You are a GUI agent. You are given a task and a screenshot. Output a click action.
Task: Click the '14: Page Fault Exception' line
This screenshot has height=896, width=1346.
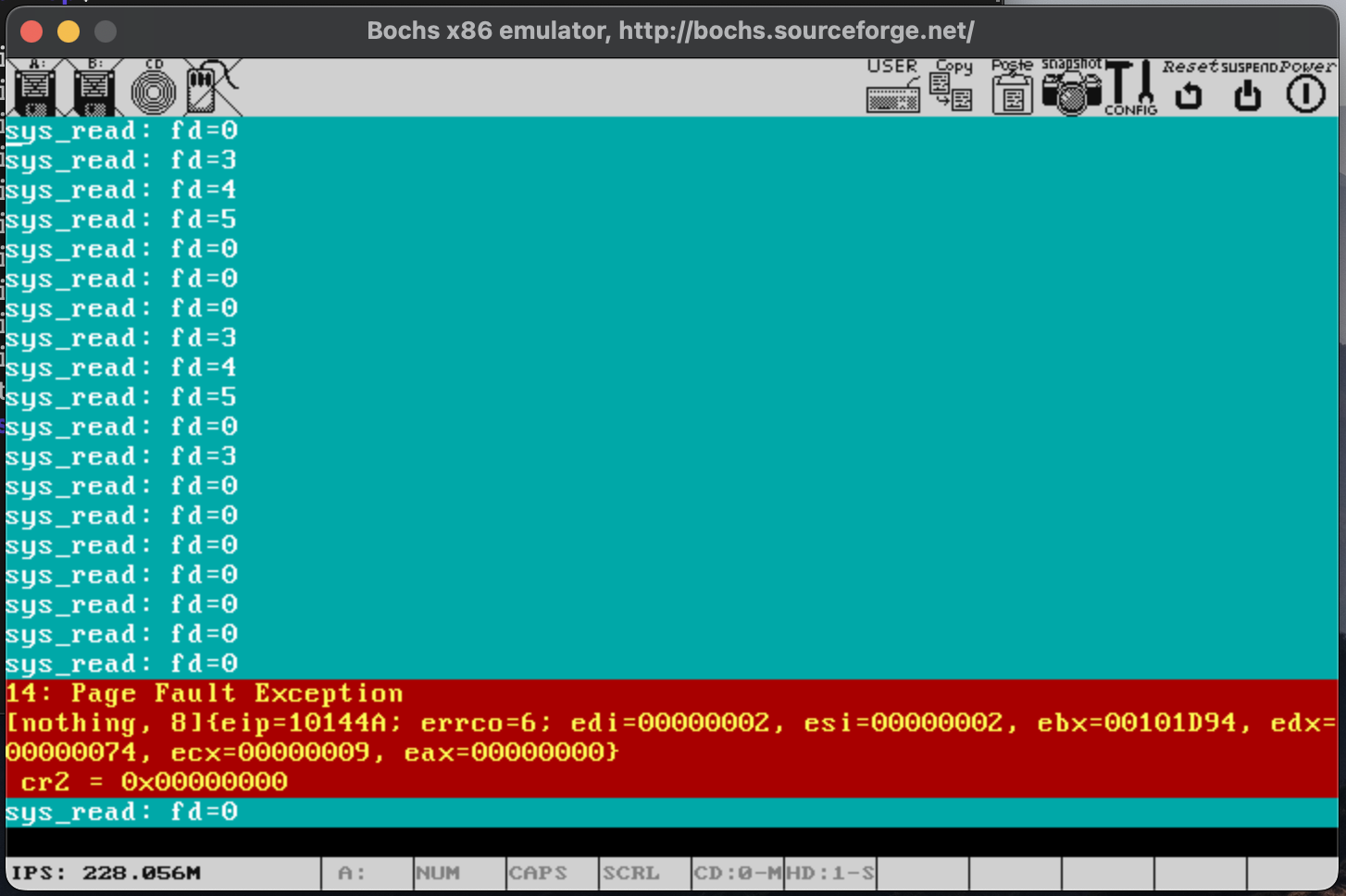coord(205,693)
